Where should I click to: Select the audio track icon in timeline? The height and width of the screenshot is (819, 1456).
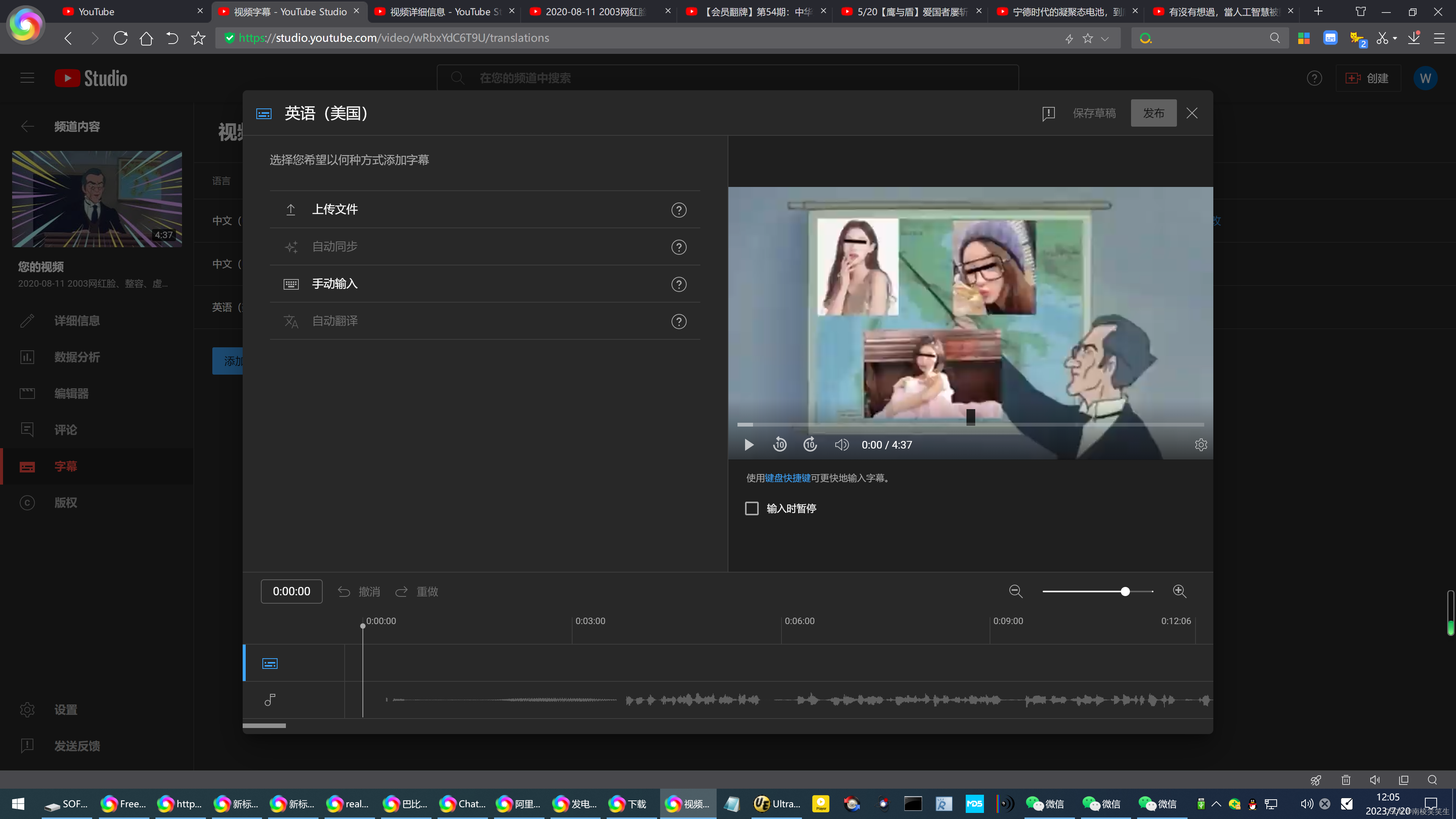270,700
